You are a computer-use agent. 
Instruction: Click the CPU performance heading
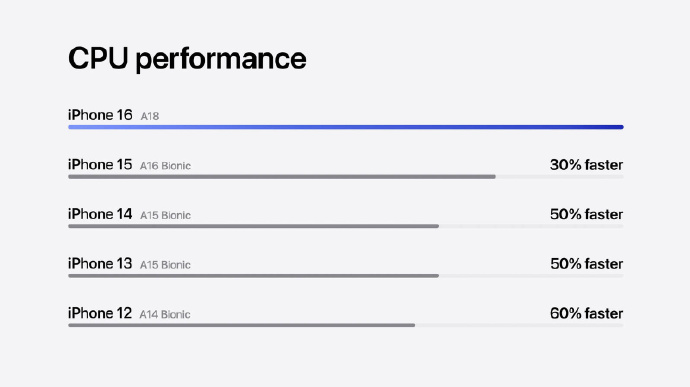187,59
